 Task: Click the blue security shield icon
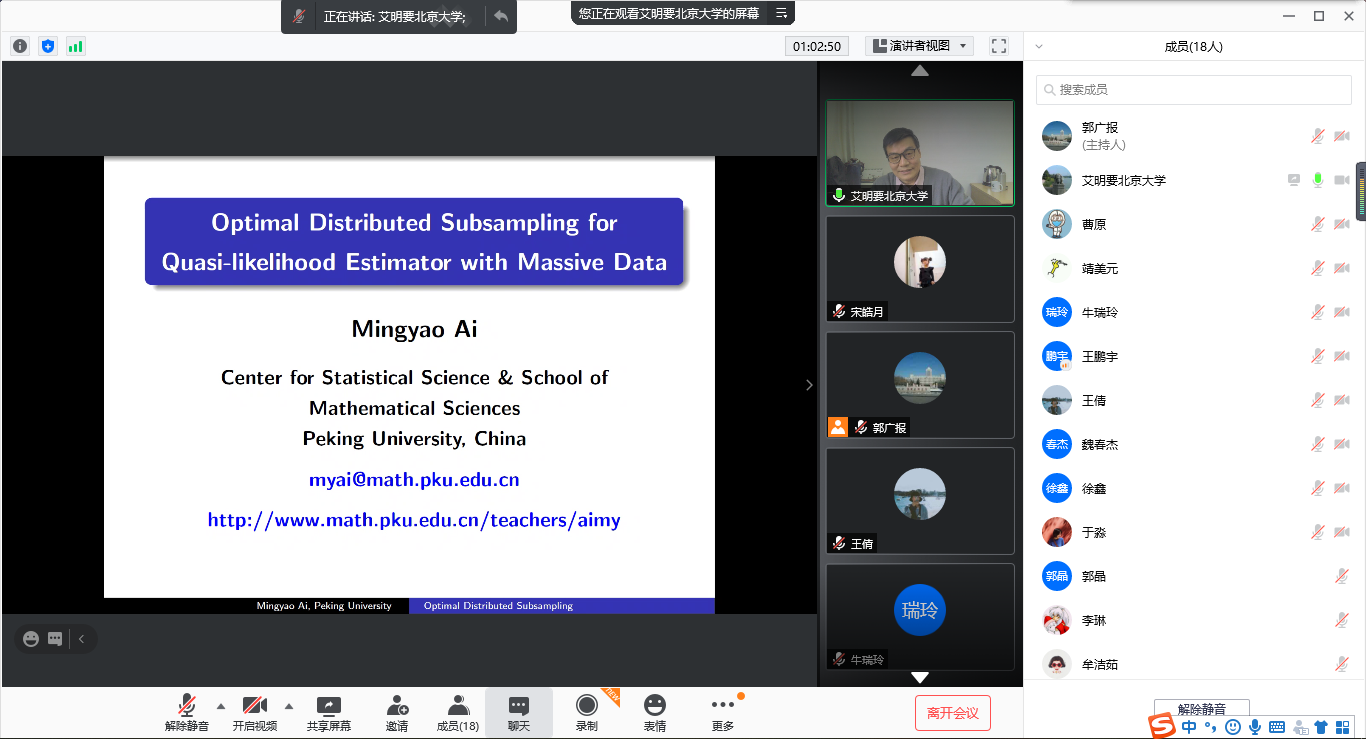click(48, 46)
